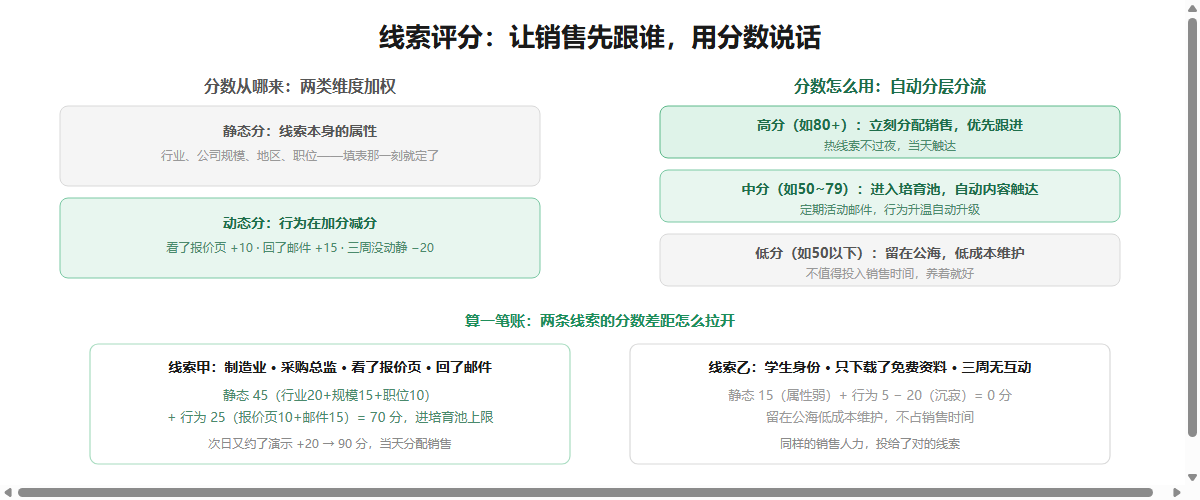Select heading 分数怎么用：自动分层分流
1200x500 pixels.
tap(890, 86)
